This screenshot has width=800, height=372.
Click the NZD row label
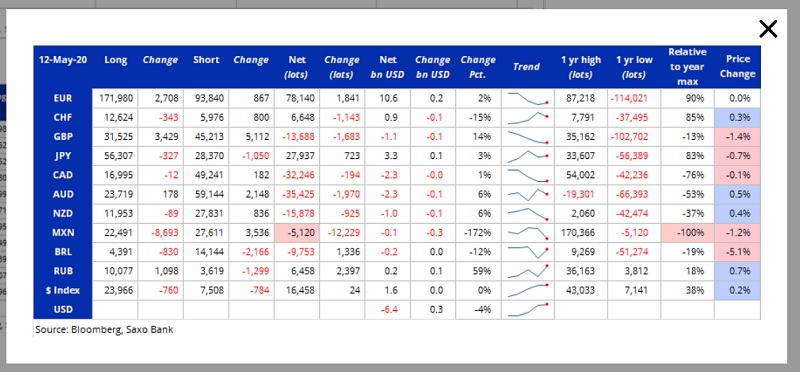63,213
